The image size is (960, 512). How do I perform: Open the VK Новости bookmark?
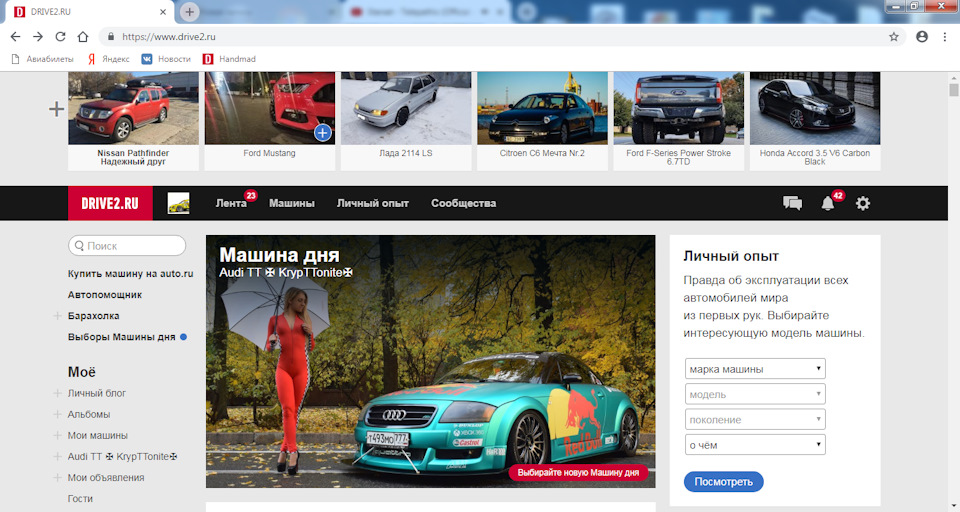pyautogui.click(x=166, y=59)
